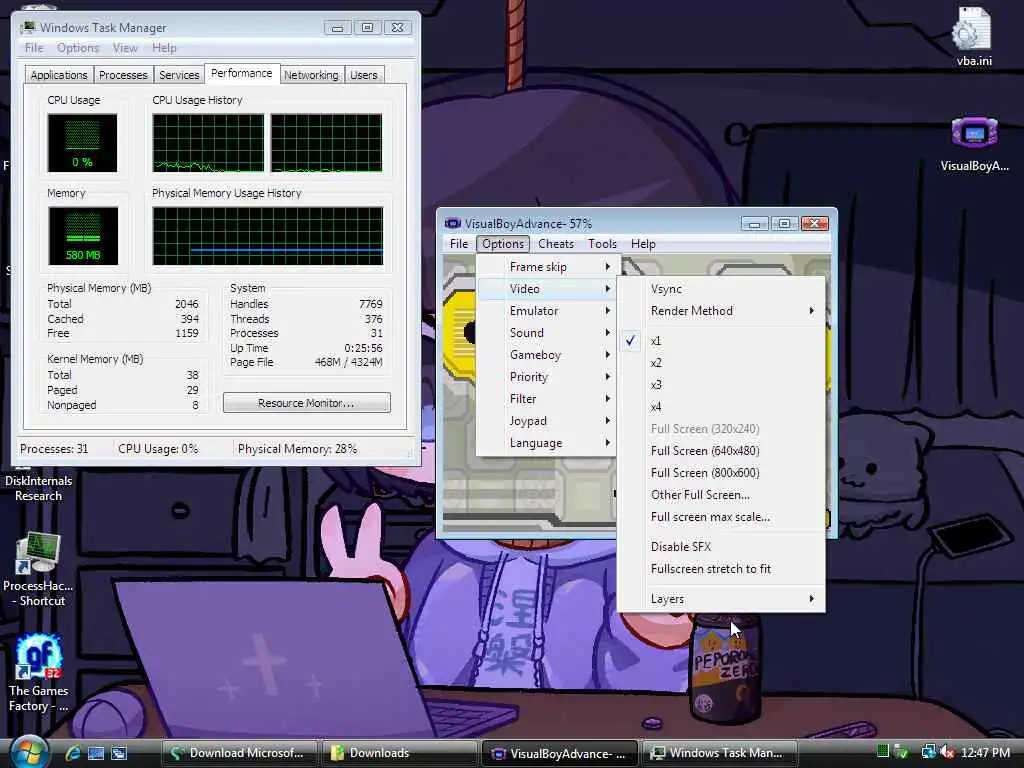Image resolution: width=1024 pixels, height=768 pixels.
Task: Select The Games Factory desktop icon
Action: coord(38,673)
